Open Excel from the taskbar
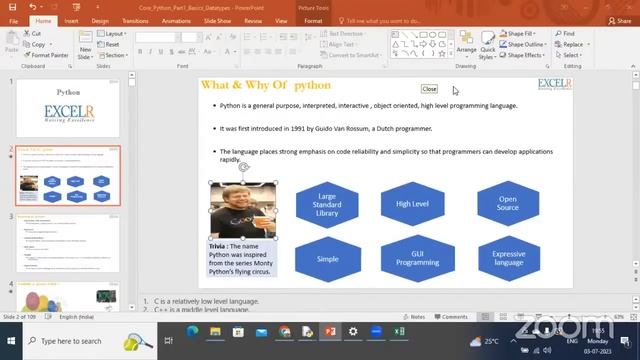The height and width of the screenshot is (360, 640). [399, 332]
